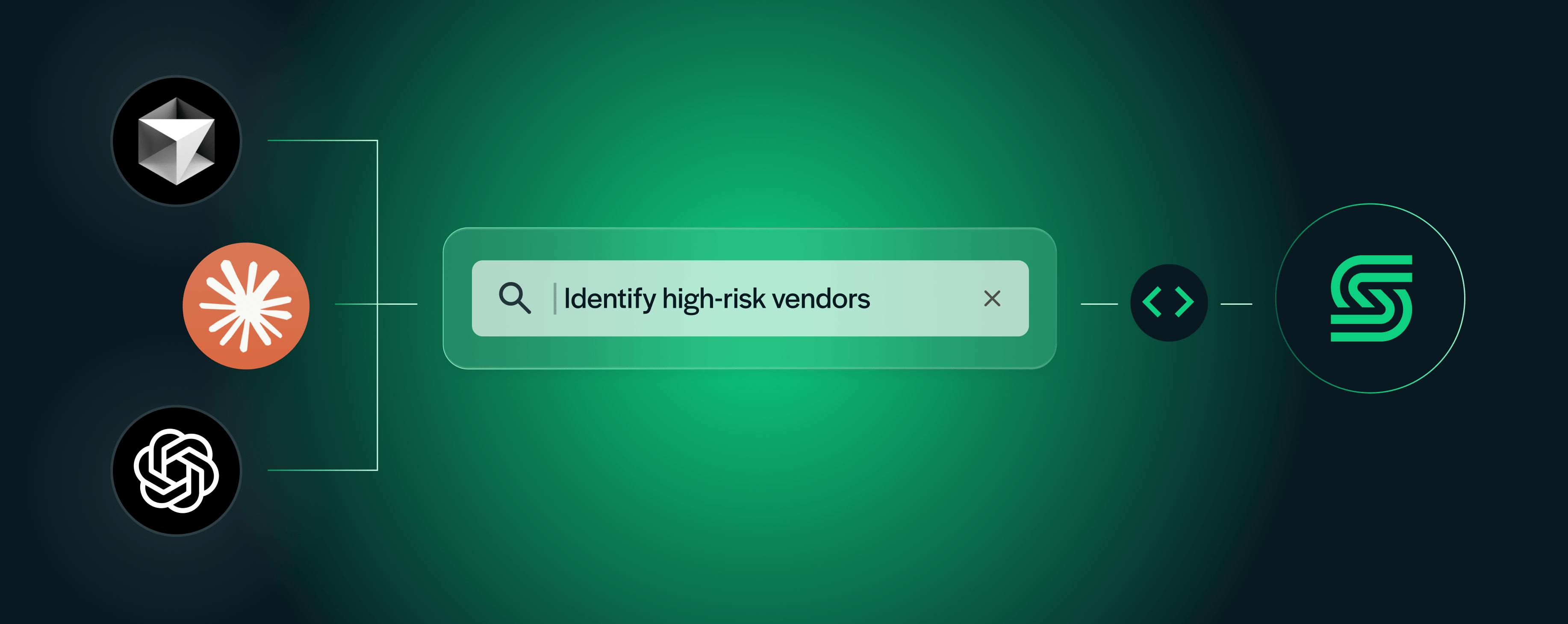Click the right angle bracket in code icon
This screenshot has width=1568, height=624.
tap(1185, 303)
